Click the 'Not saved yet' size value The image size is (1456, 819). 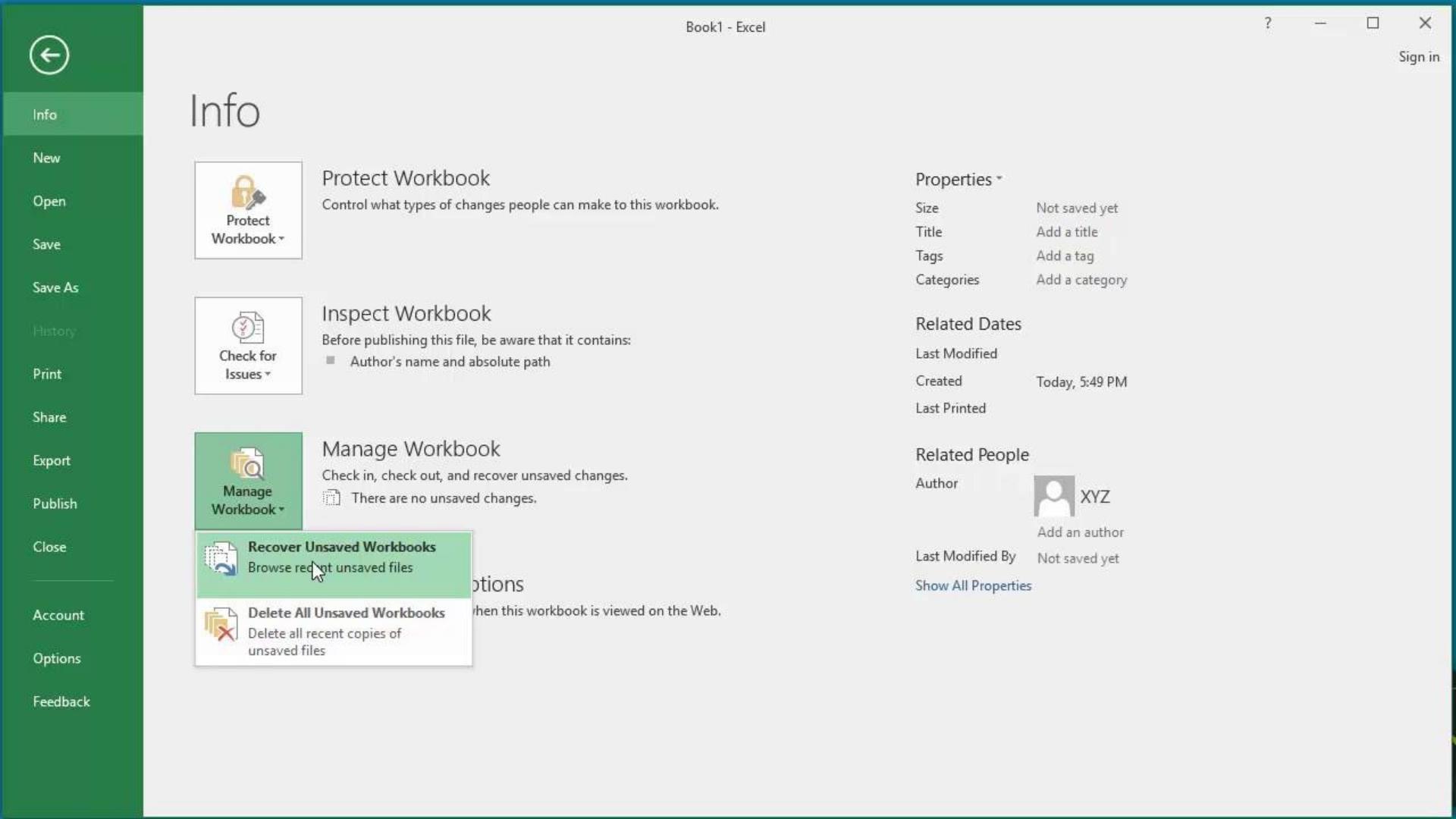tap(1077, 208)
